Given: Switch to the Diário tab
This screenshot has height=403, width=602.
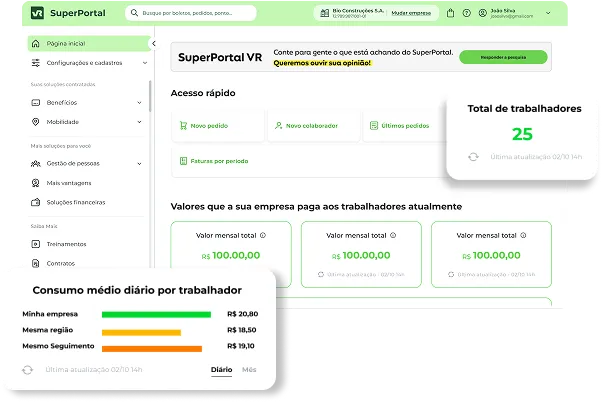Looking at the screenshot, I should 222,370.
